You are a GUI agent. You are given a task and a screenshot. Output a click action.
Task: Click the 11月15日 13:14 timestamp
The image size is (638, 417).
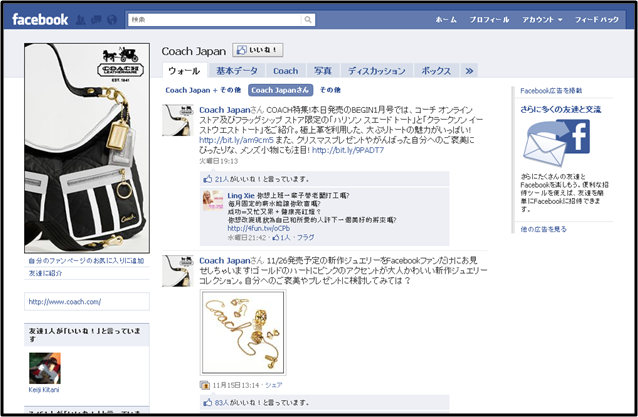click(236, 385)
